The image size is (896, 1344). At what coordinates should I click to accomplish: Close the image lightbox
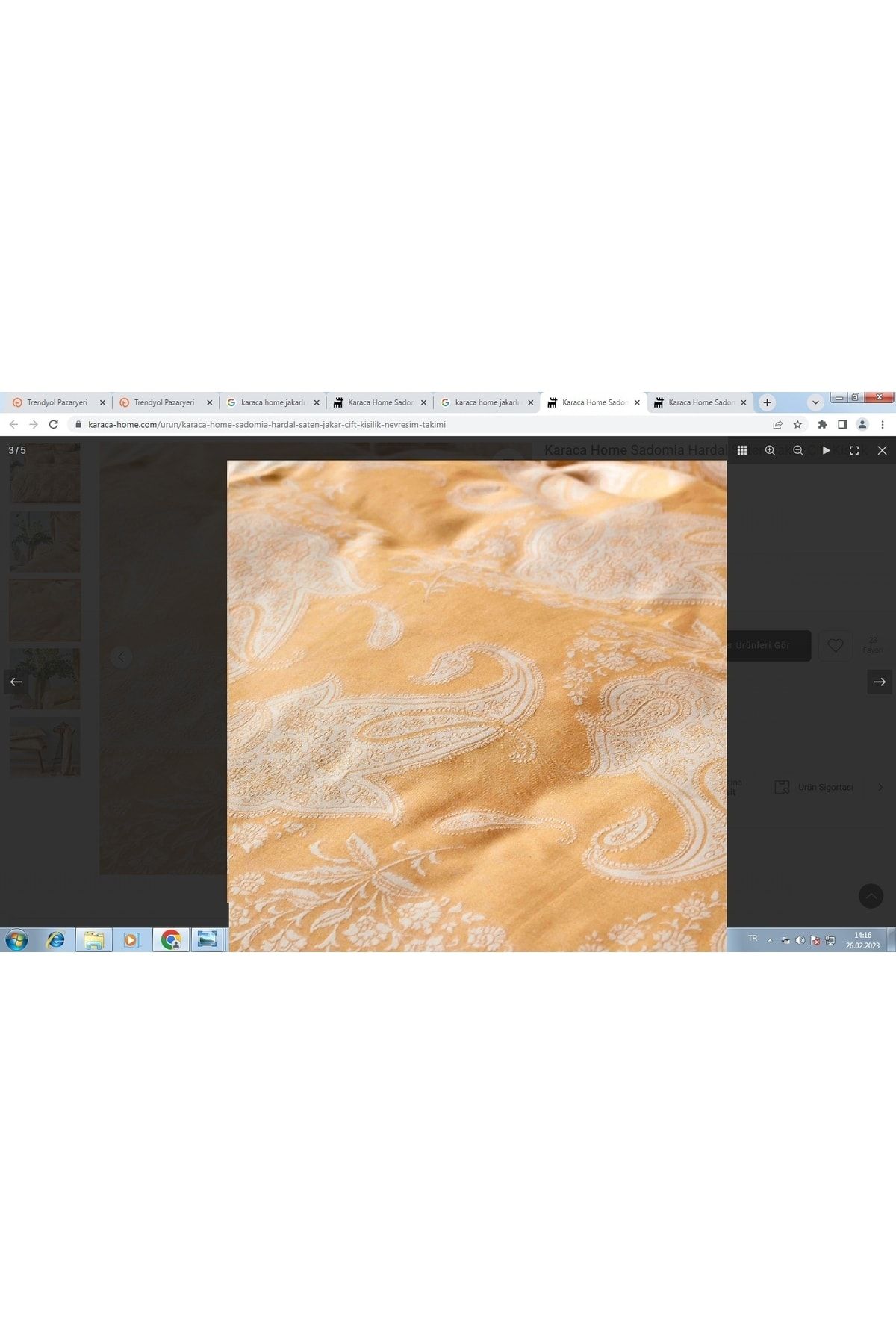click(x=882, y=450)
